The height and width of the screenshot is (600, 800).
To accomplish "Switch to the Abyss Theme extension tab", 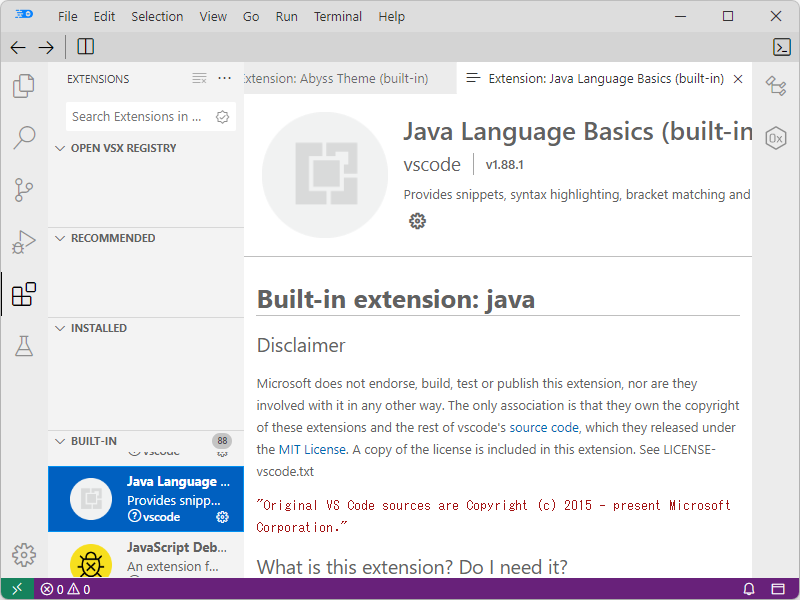I will point(351,79).
